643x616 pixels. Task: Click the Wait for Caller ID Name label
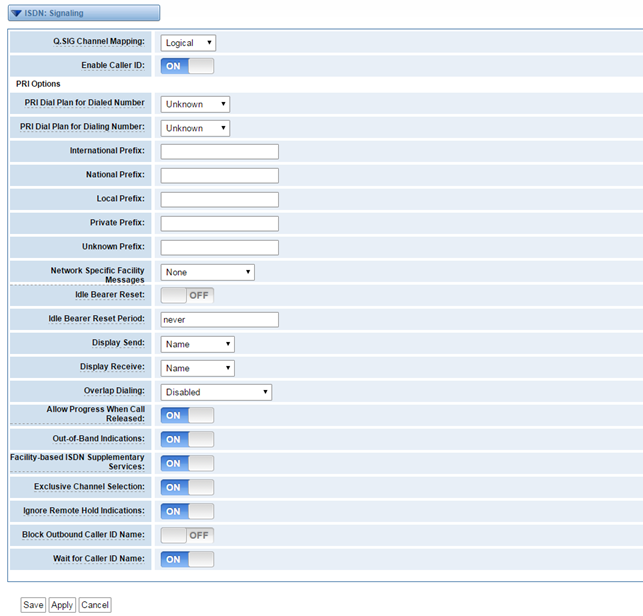pyautogui.click(x=99, y=559)
